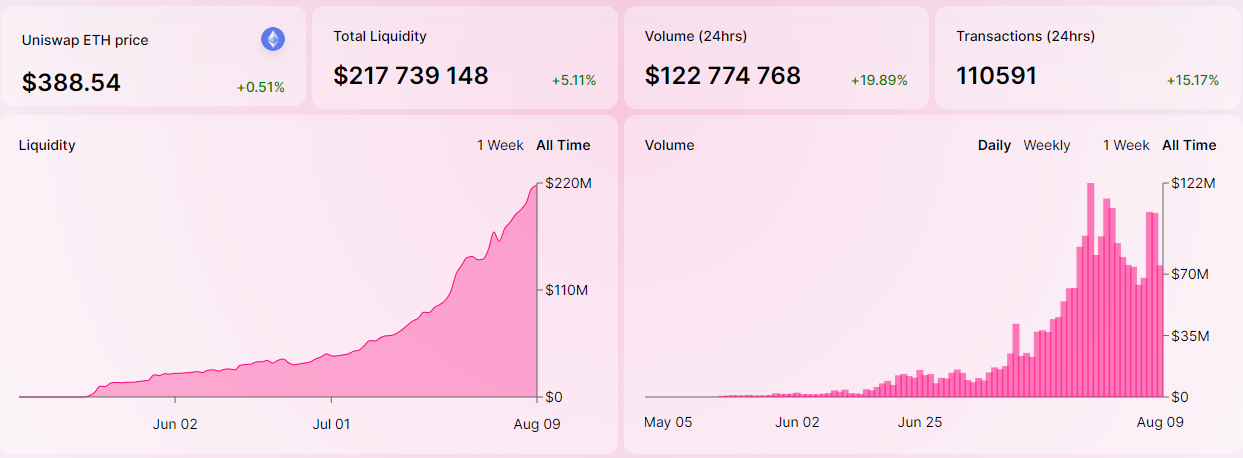
Task: Click the Jun 25 label on Volume axis
Action: tap(920, 422)
